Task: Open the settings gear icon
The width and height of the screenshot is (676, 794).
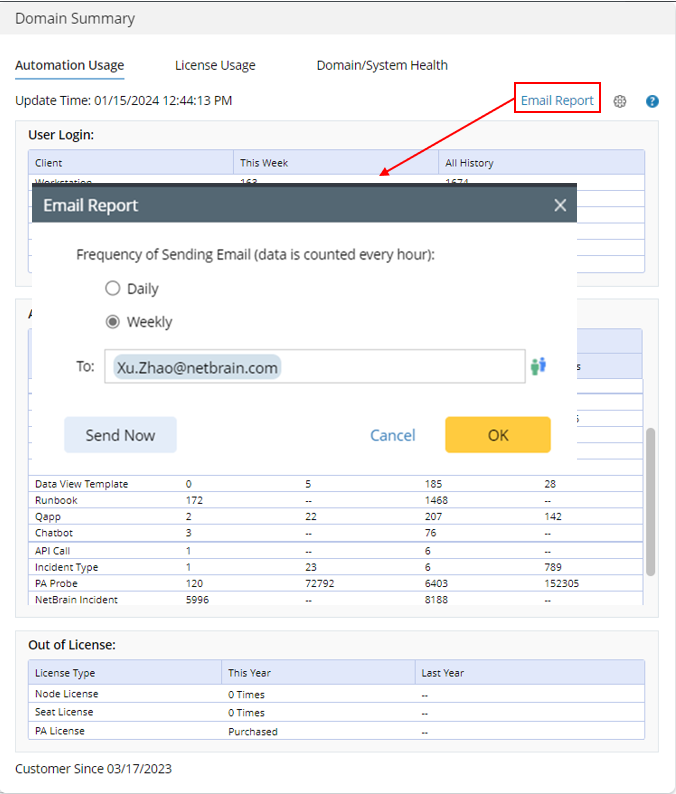Action: click(x=620, y=101)
